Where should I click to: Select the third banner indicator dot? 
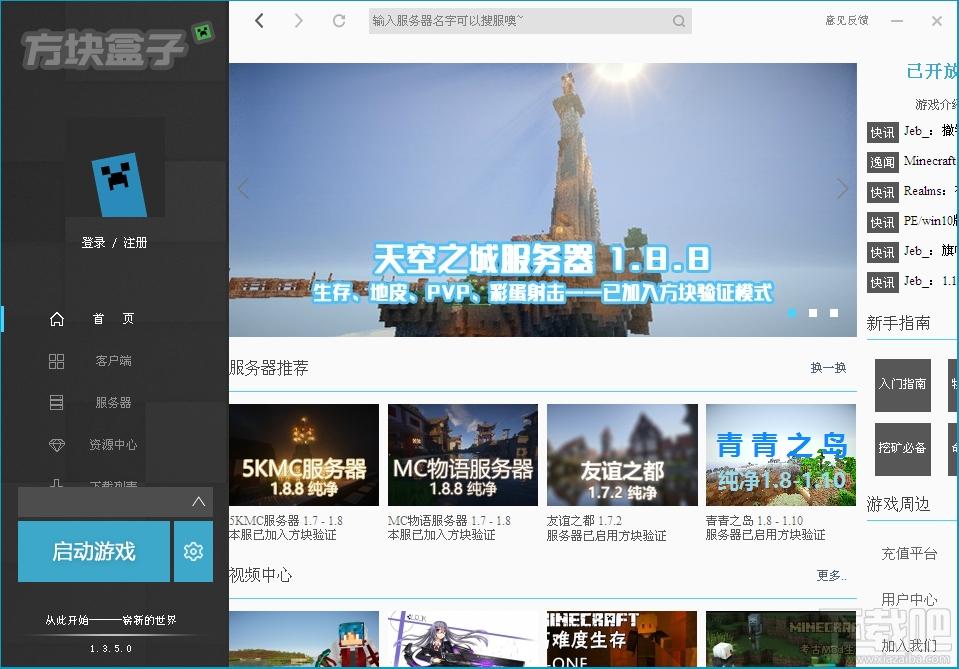pos(834,313)
